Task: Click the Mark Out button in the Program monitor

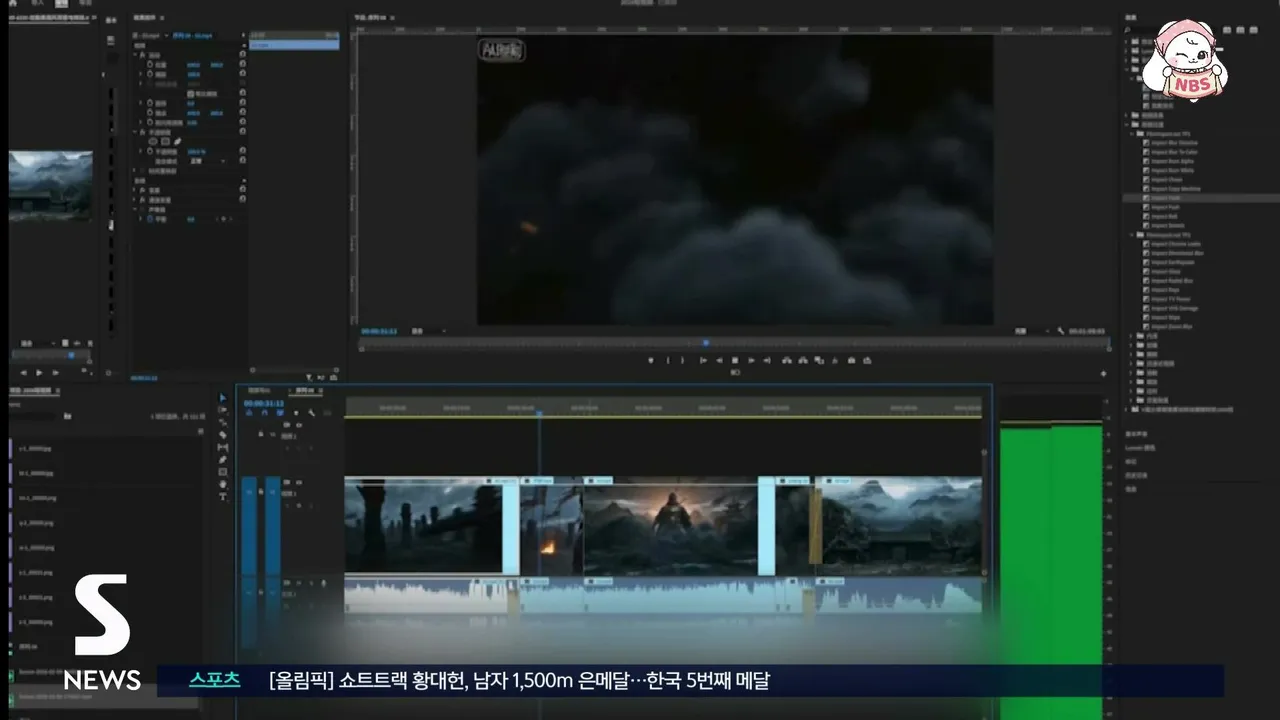Action: point(682,360)
